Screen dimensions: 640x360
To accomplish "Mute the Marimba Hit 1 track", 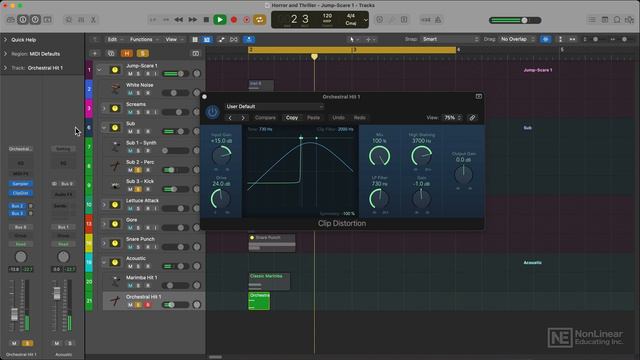I will [130, 286].
